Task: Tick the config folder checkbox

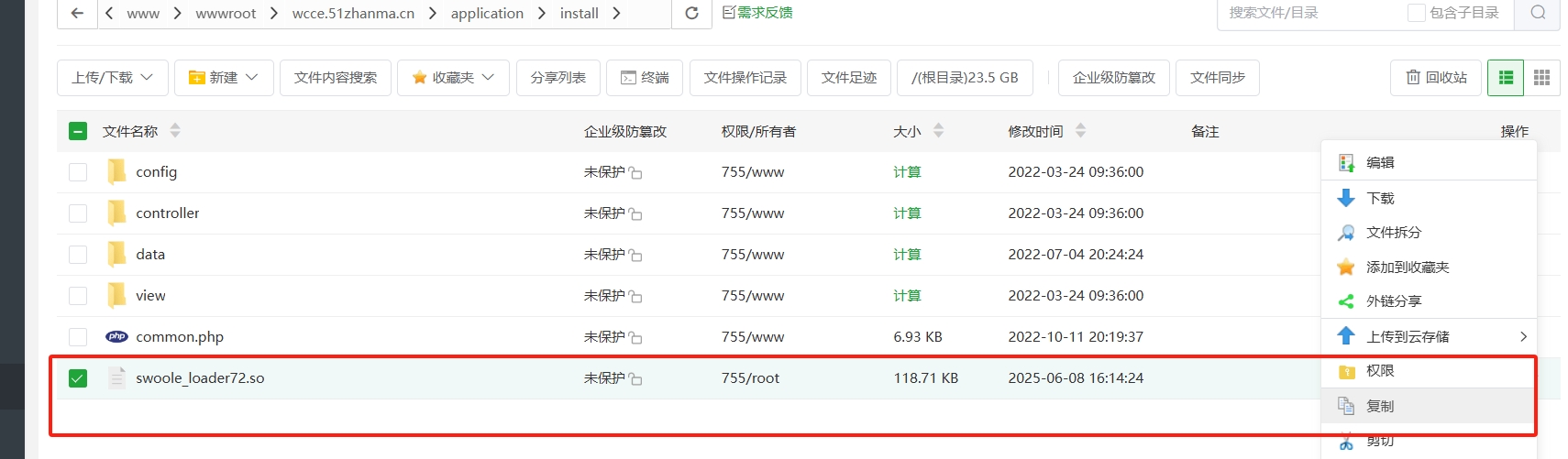Action: tap(78, 172)
